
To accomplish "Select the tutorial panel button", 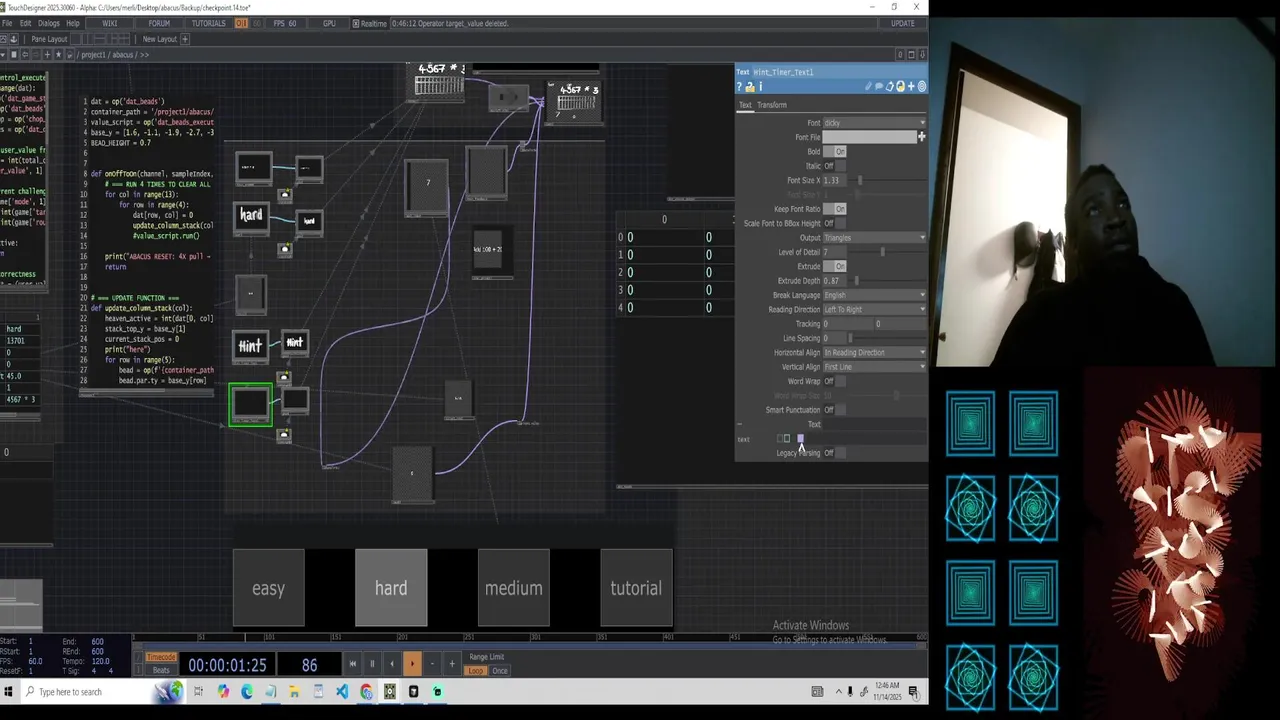I will point(636,588).
